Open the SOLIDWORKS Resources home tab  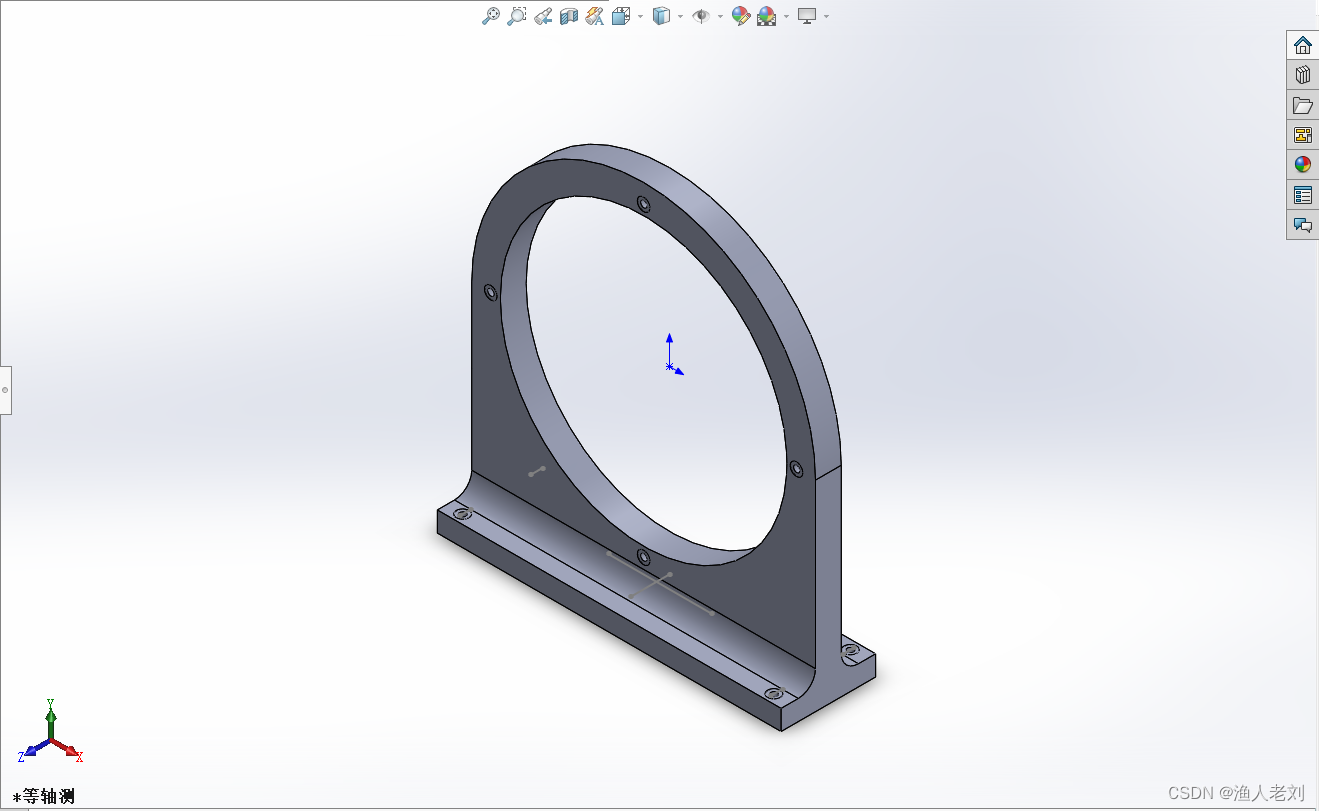point(1302,45)
